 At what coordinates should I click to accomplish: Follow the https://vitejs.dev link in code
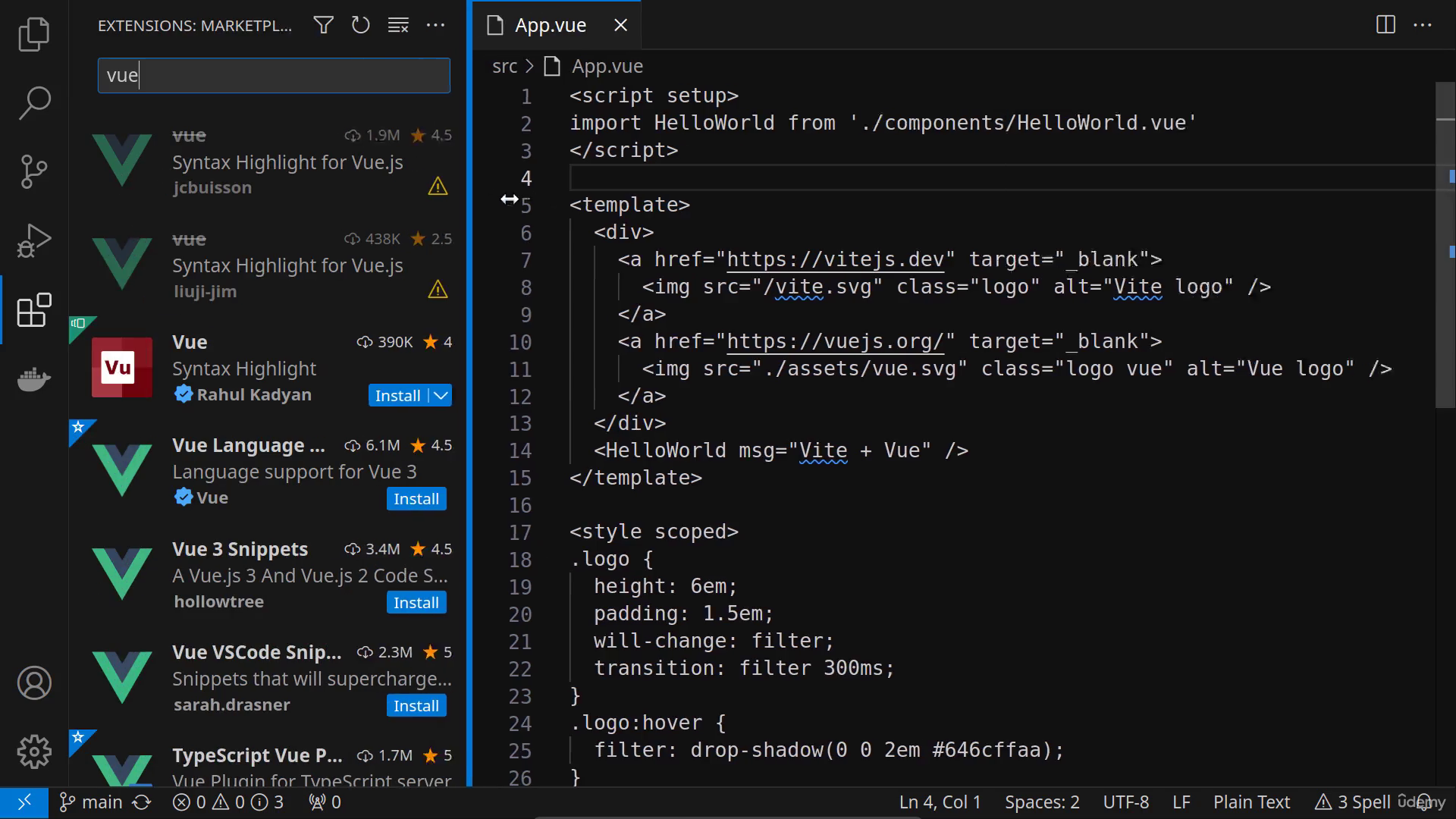(836, 260)
